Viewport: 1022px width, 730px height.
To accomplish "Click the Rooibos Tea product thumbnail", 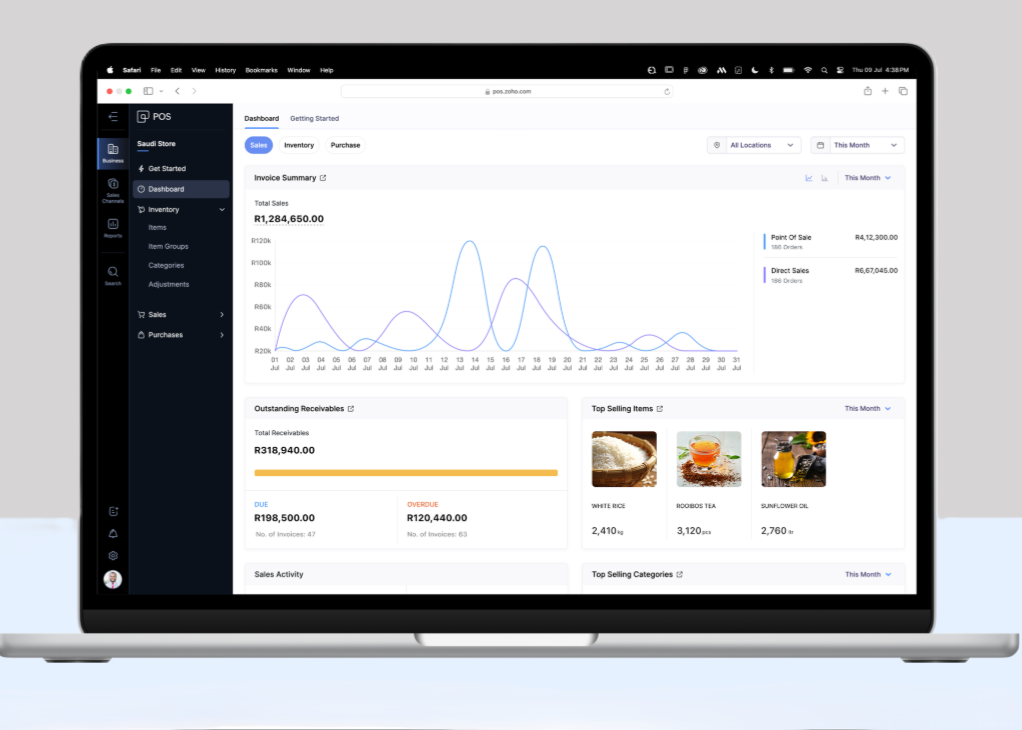I will (708, 459).
